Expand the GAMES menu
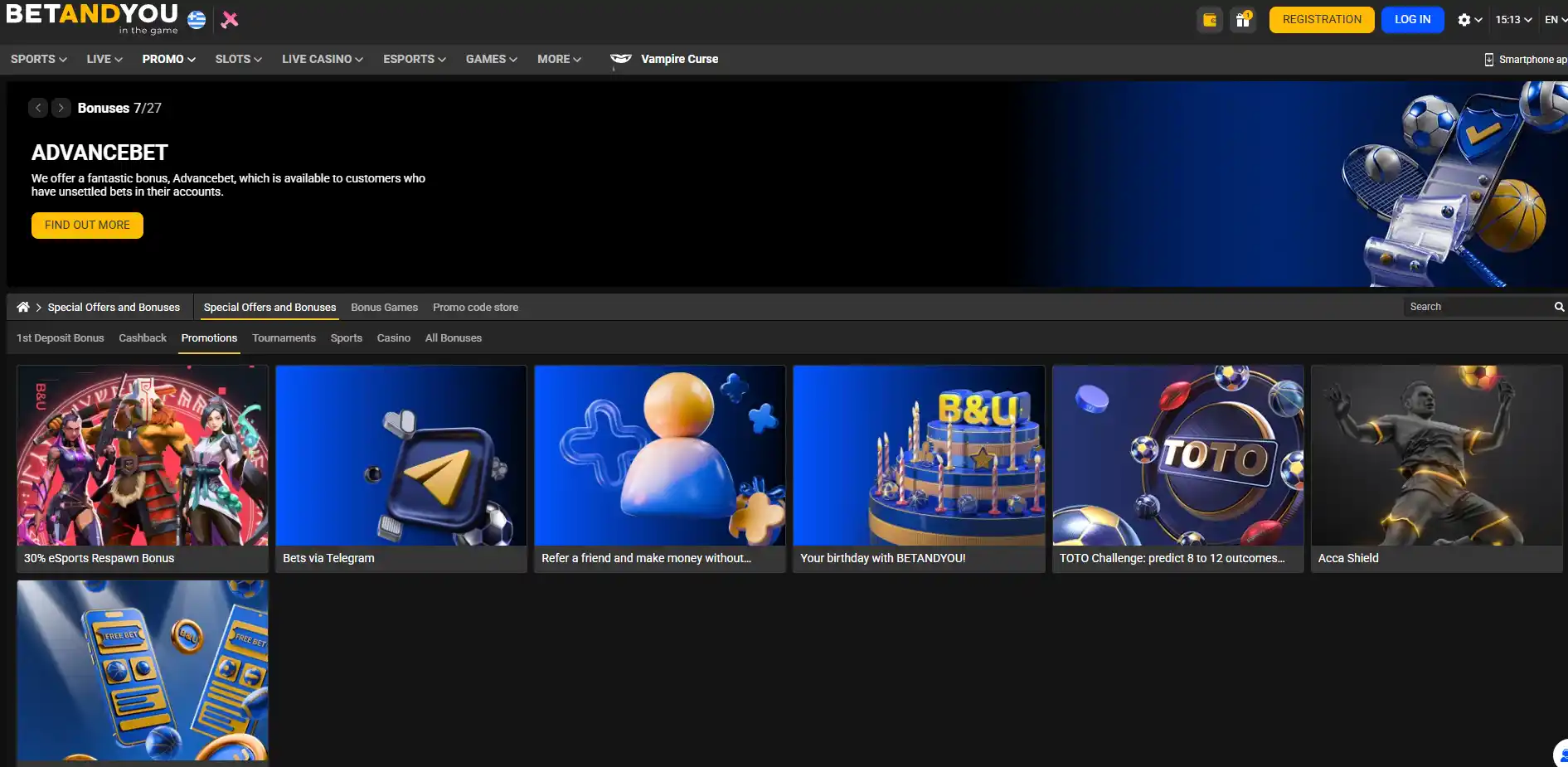The image size is (1568, 767). coord(492,59)
